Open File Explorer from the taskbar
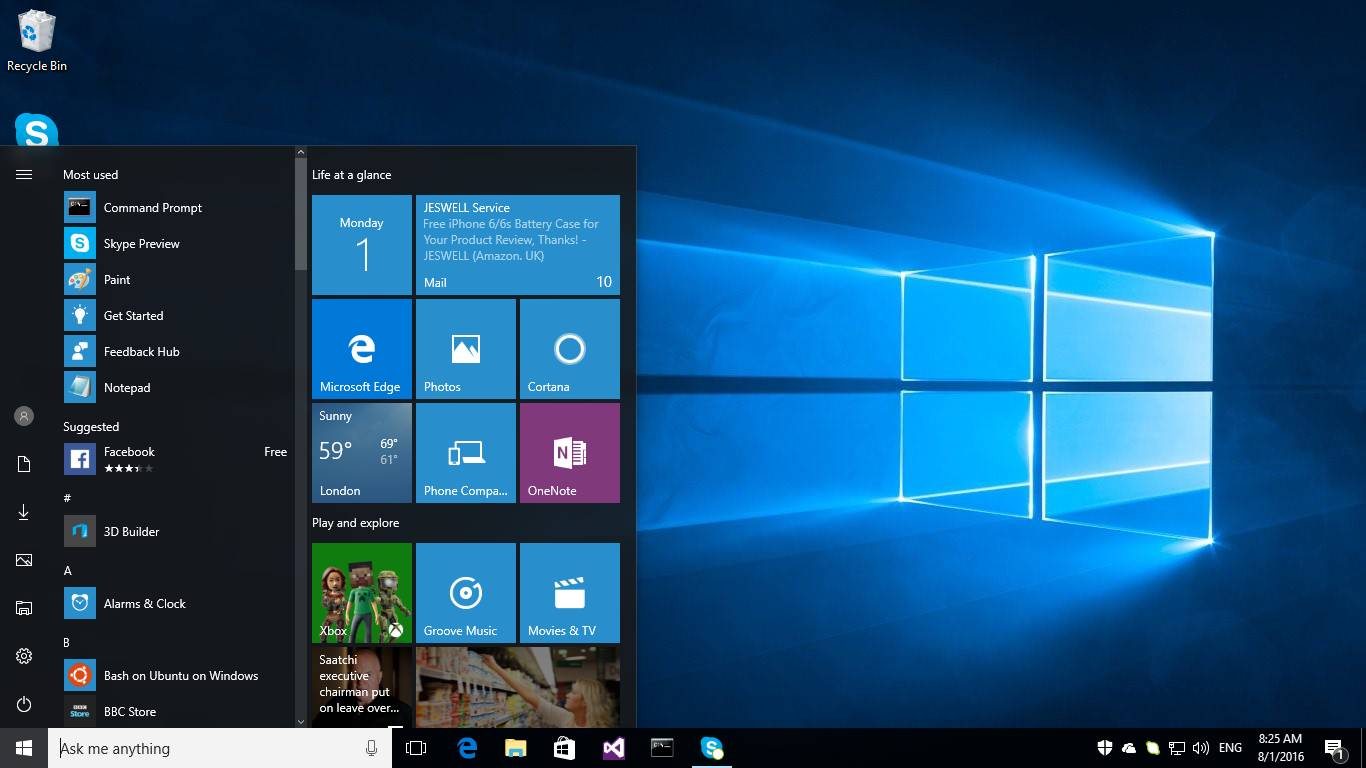The width and height of the screenshot is (1366, 768). coord(515,748)
